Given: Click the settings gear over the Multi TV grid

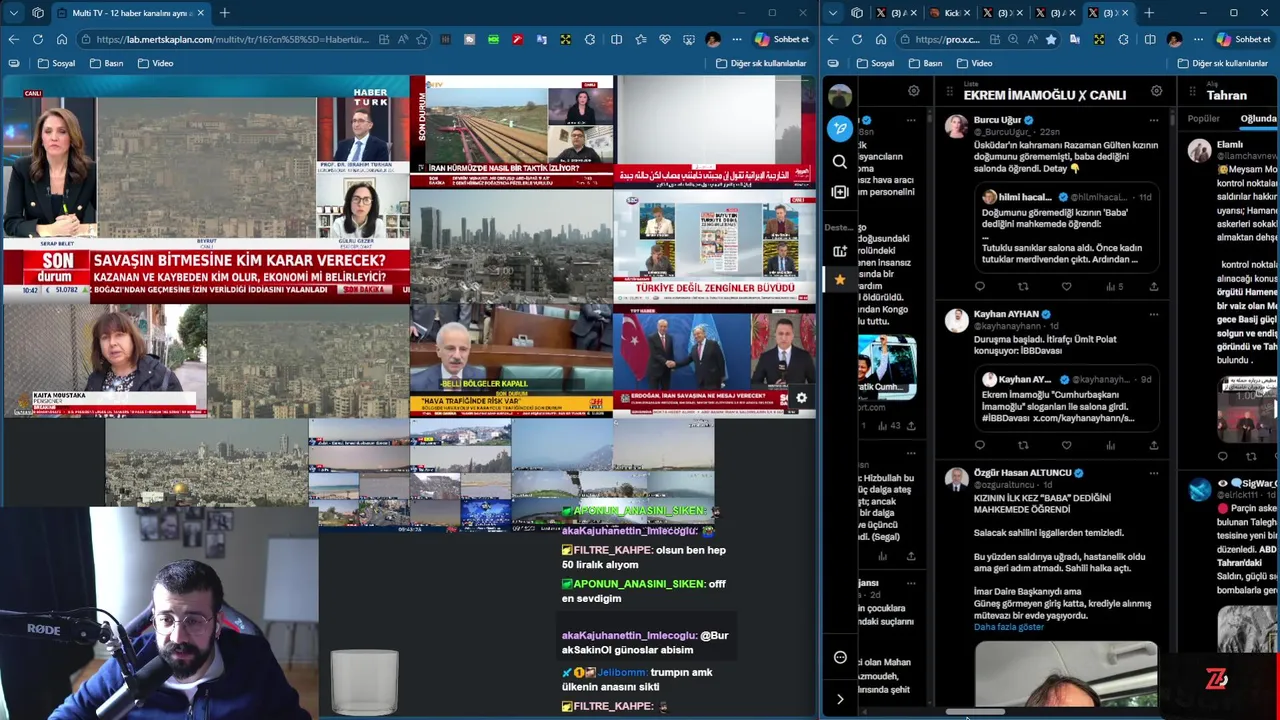Looking at the screenshot, I should click(x=801, y=398).
